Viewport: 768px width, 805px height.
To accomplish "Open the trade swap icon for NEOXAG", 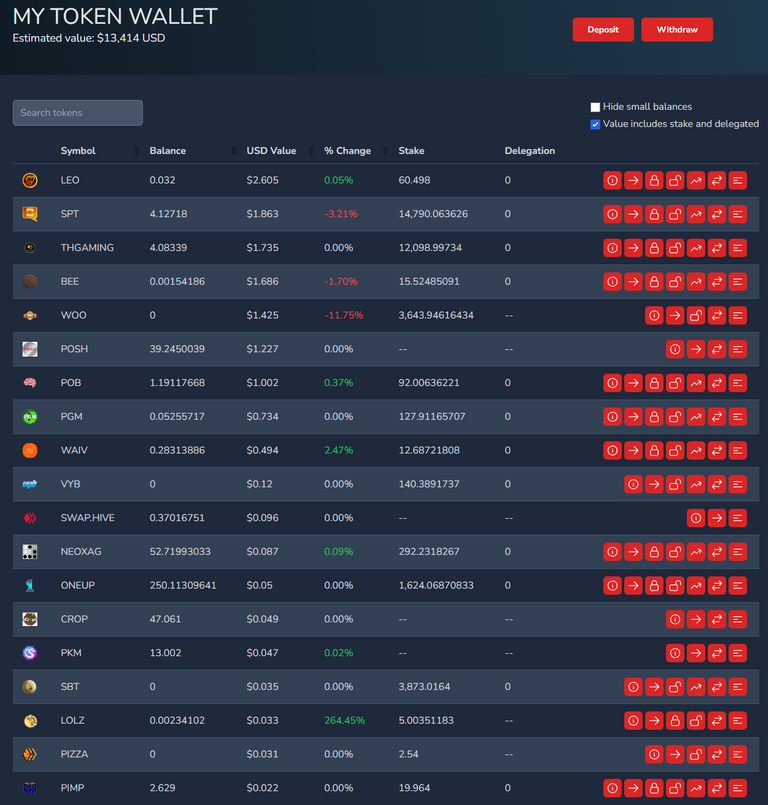I will (717, 551).
